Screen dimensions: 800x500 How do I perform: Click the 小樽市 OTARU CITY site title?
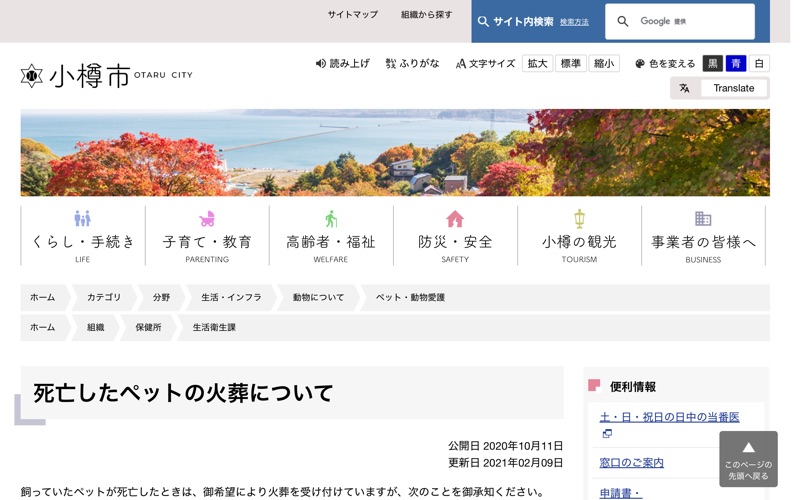106,76
